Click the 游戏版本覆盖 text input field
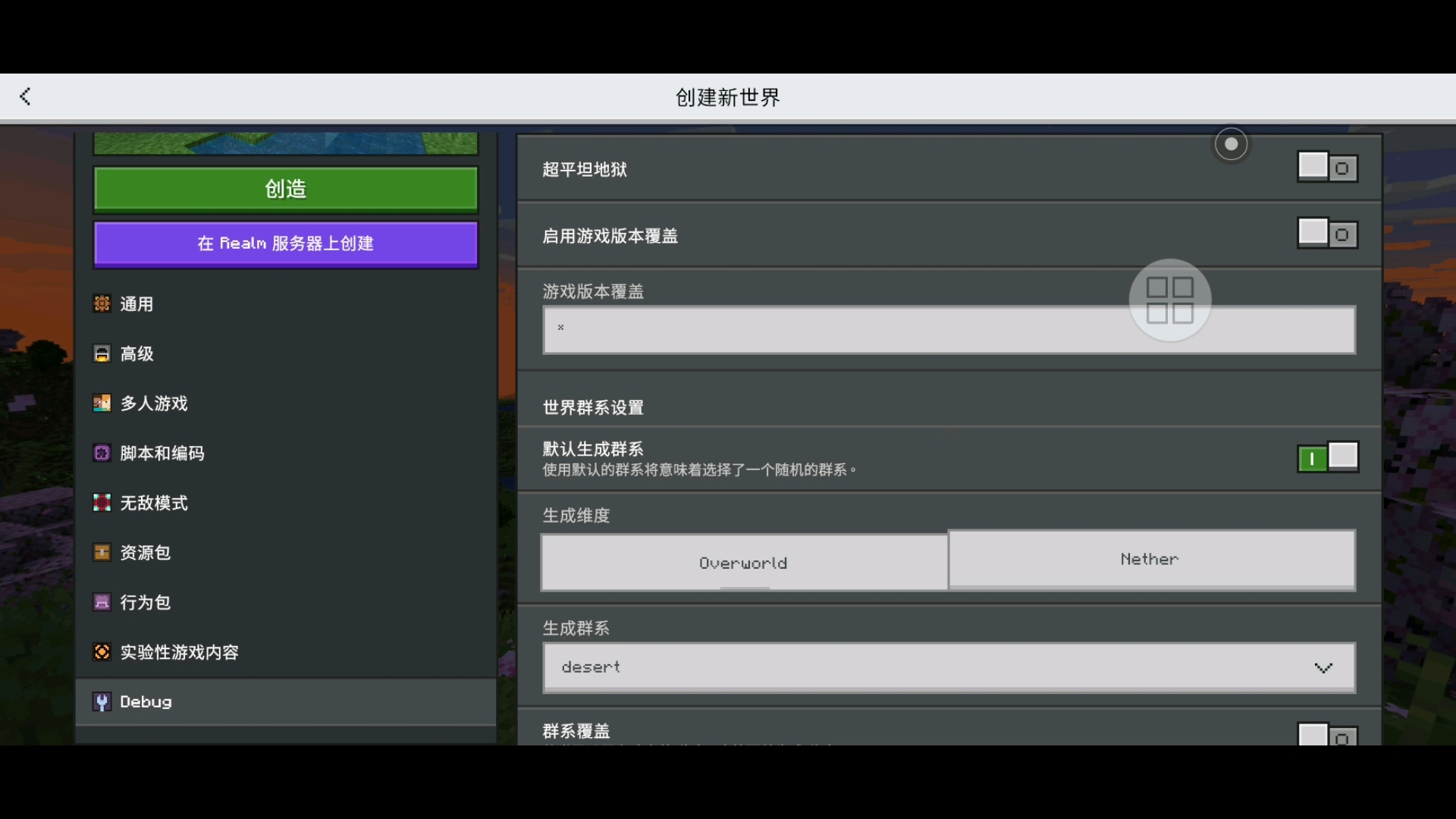The width and height of the screenshot is (1456, 819). click(x=948, y=329)
